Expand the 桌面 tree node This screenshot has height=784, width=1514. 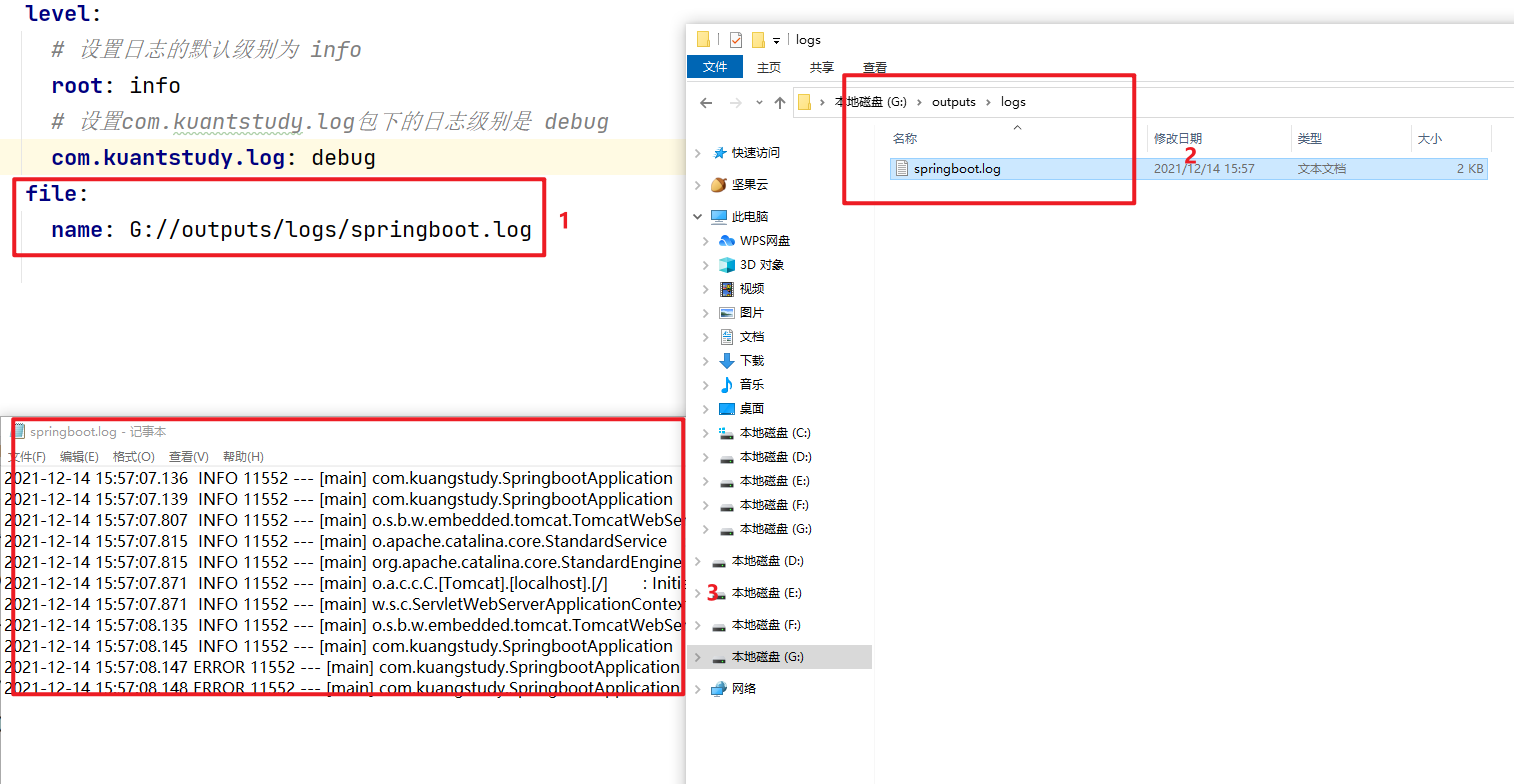point(706,409)
